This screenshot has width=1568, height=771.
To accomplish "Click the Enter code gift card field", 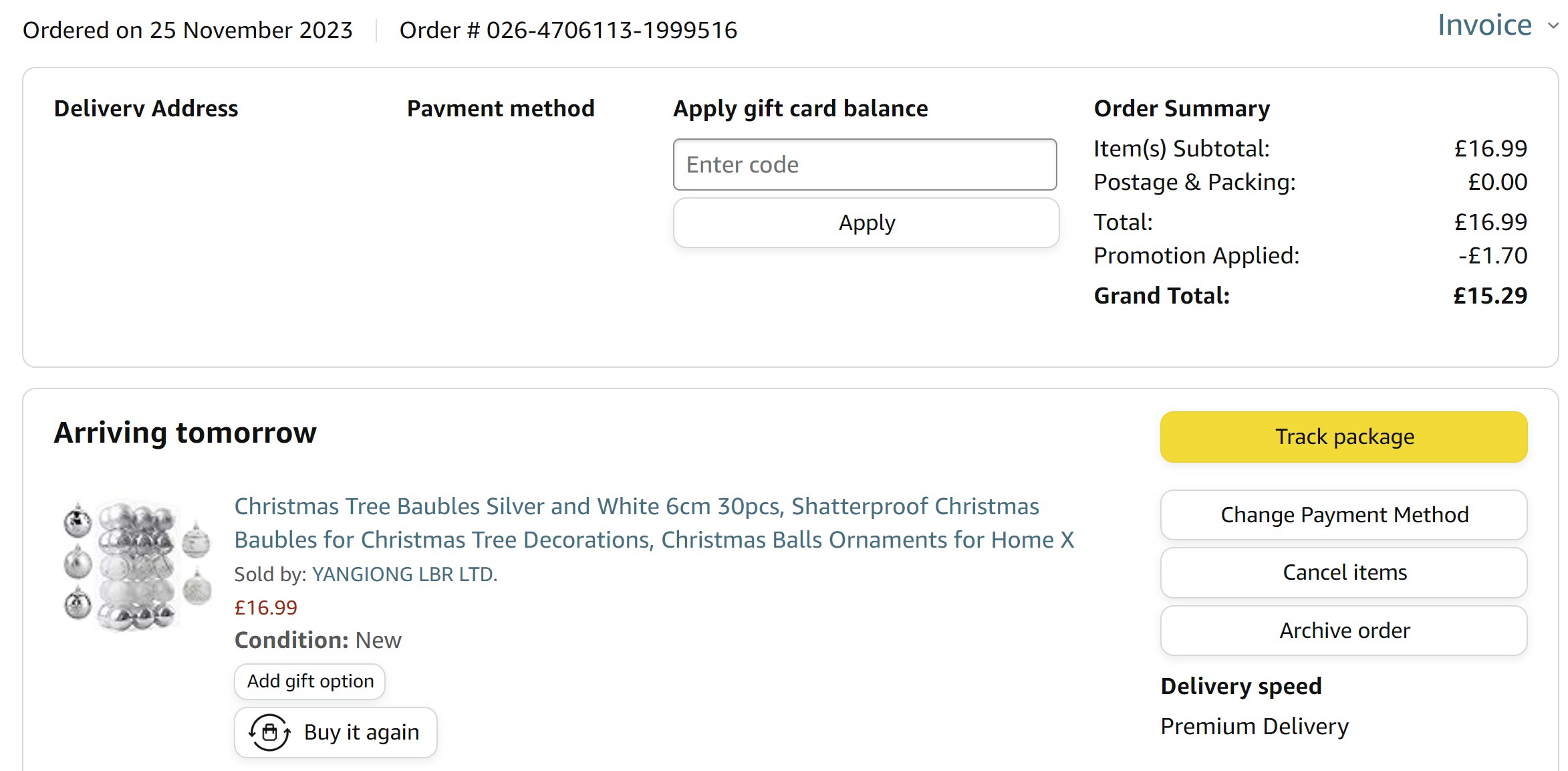I will (x=864, y=164).
